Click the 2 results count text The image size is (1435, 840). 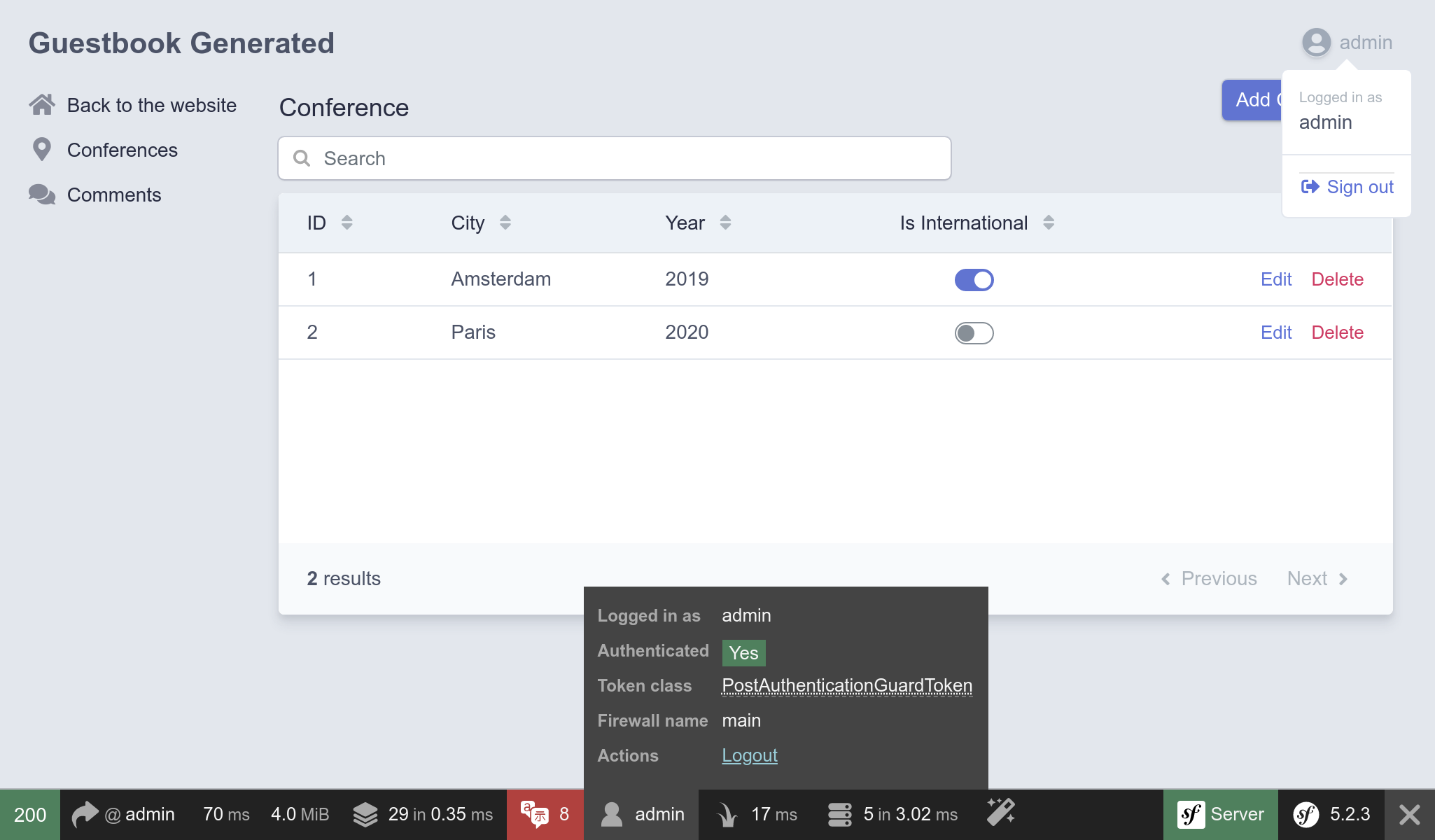(x=344, y=578)
